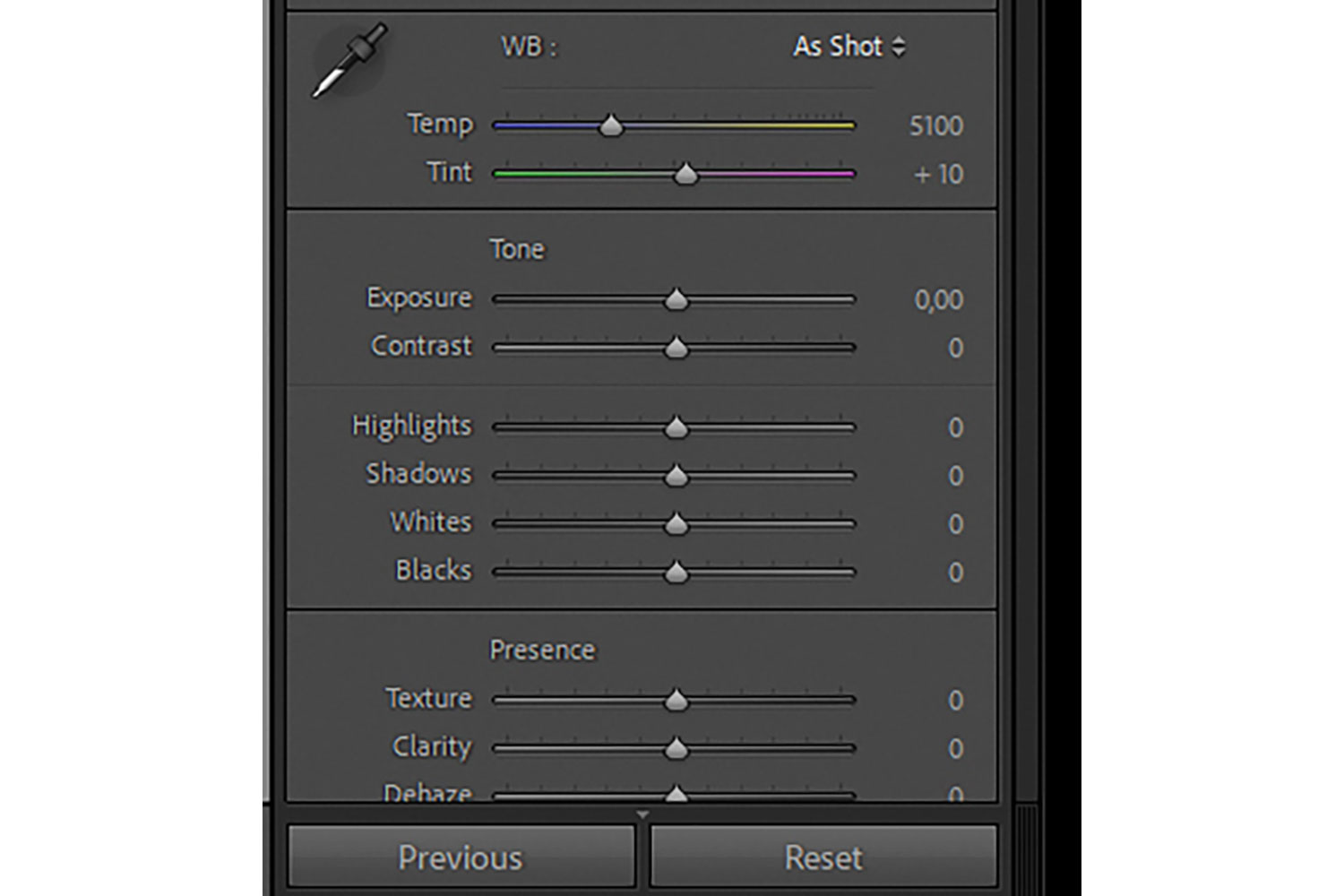Click the Highlights slider handle
The image size is (1344, 896).
(x=676, y=427)
